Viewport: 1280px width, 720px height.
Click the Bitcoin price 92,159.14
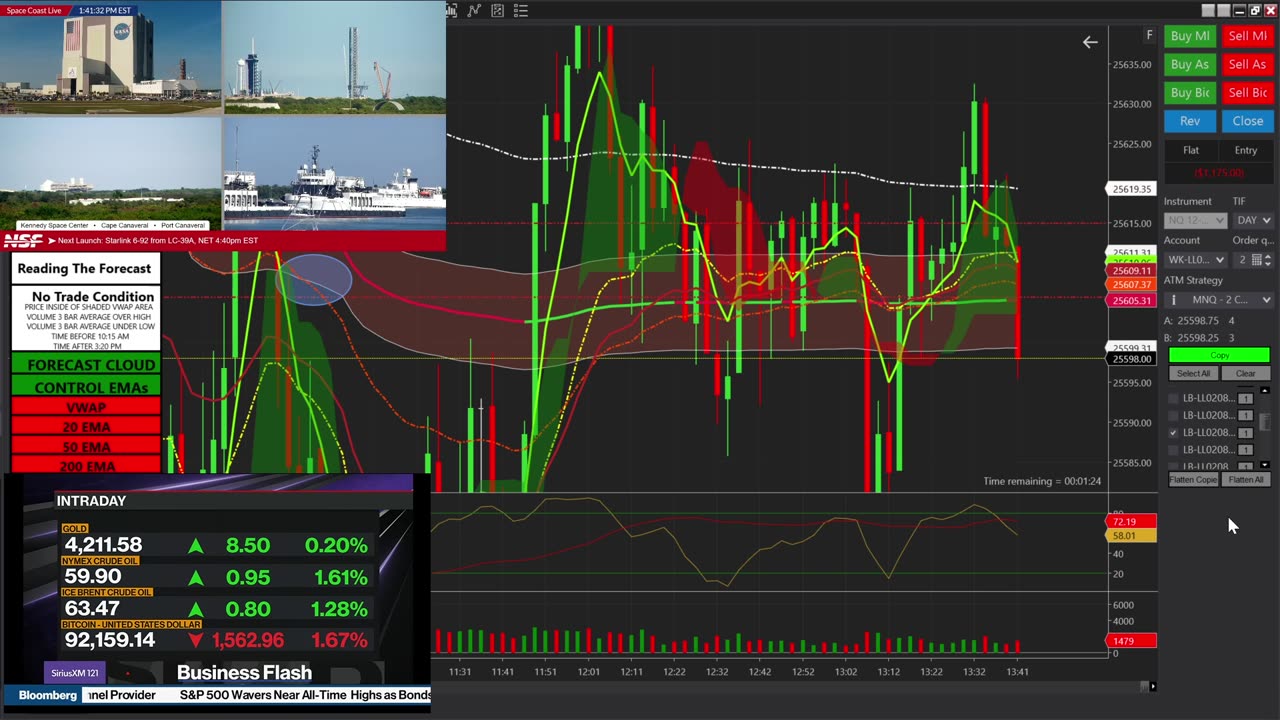(x=110, y=640)
